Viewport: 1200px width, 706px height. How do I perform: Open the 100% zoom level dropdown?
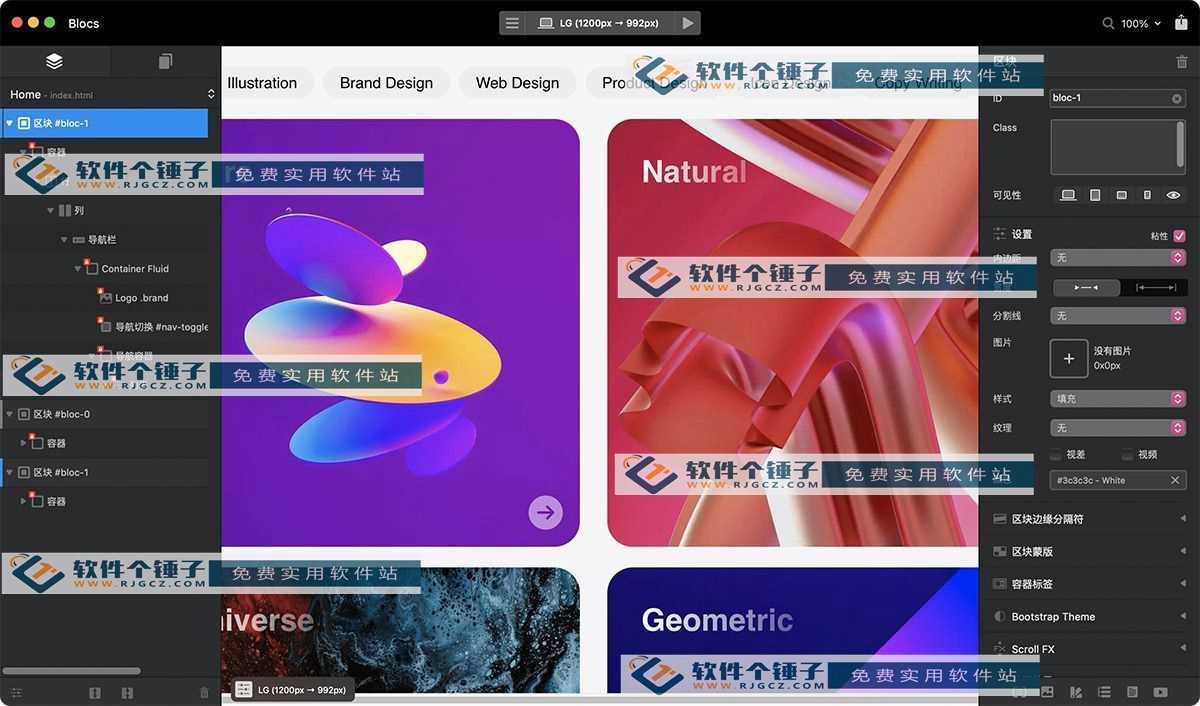(1141, 23)
